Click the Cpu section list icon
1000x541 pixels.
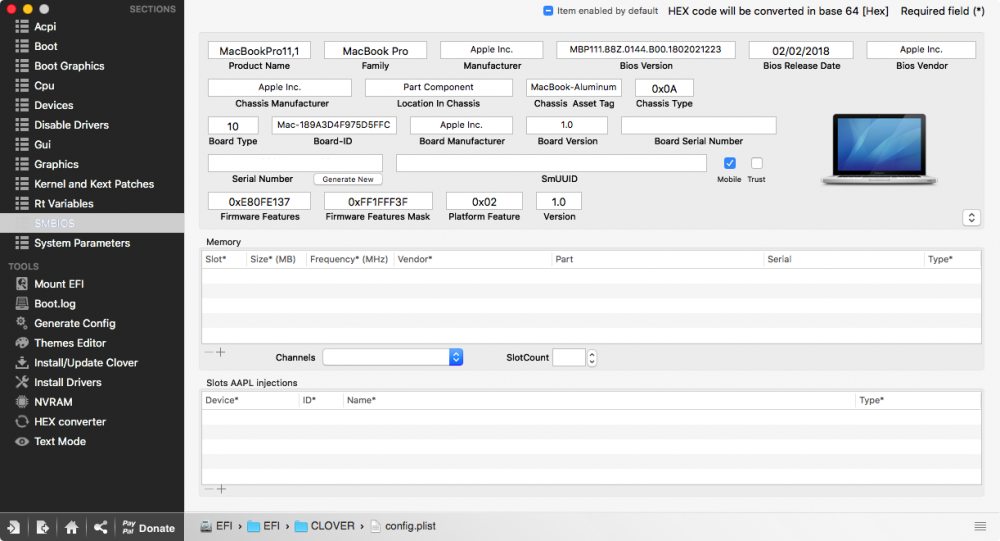coord(22,85)
